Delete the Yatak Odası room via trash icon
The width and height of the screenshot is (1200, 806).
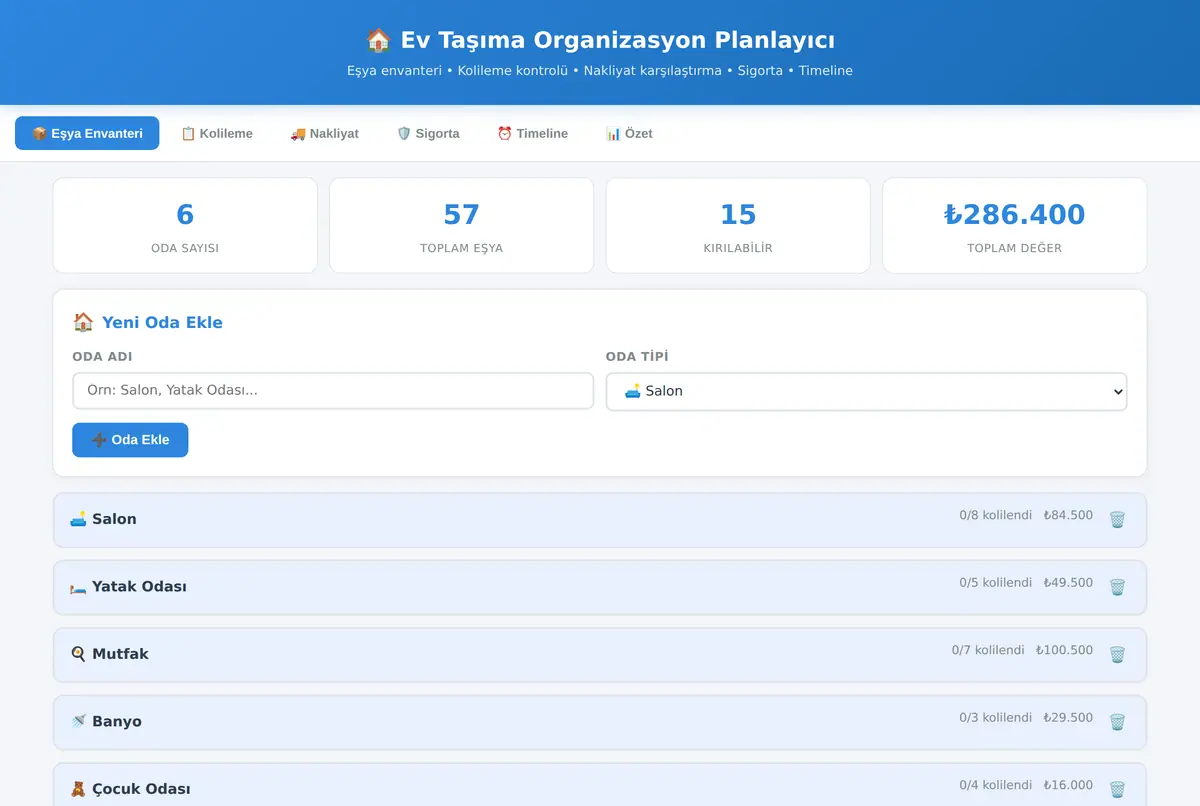pyautogui.click(x=1117, y=587)
